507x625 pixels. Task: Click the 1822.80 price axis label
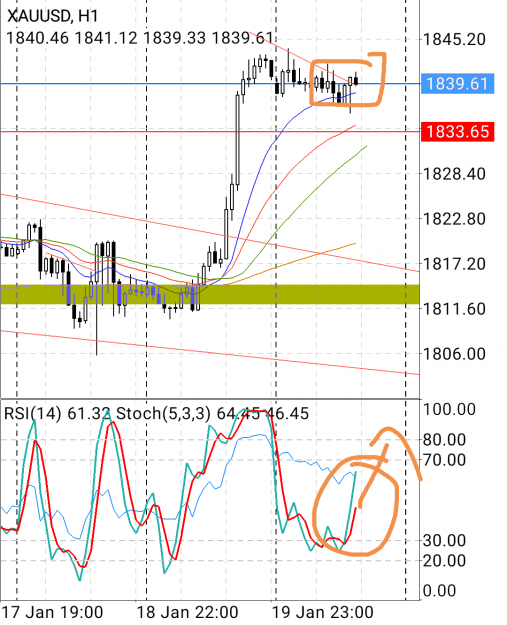(x=454, y=219)
